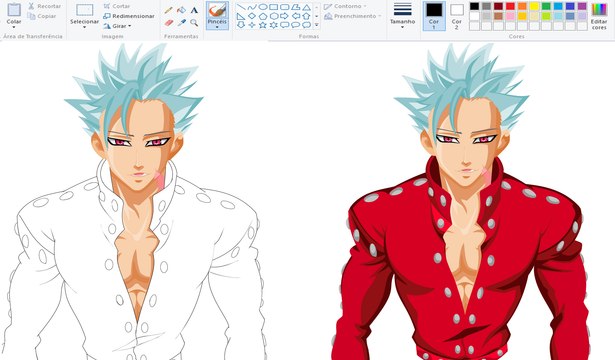
Task: Pick the green palette swatch
Action: point(546,6)
